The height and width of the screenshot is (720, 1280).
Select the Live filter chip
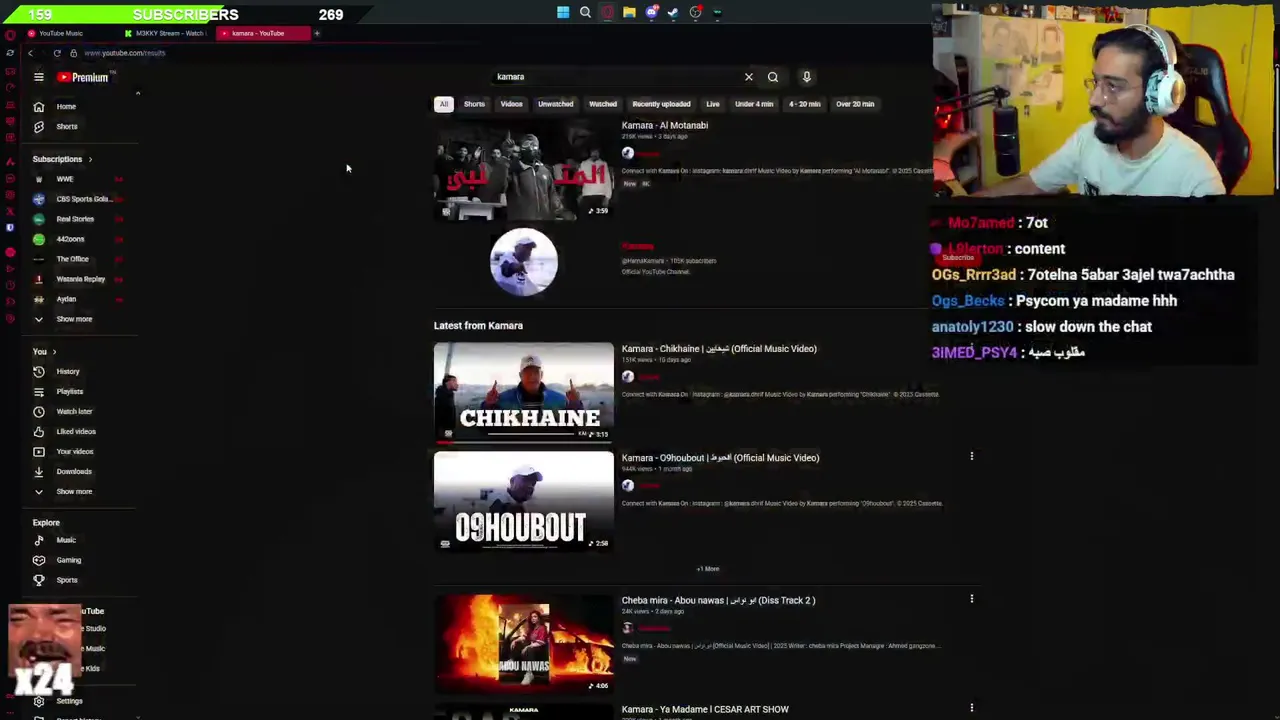[x=713, y=104]
